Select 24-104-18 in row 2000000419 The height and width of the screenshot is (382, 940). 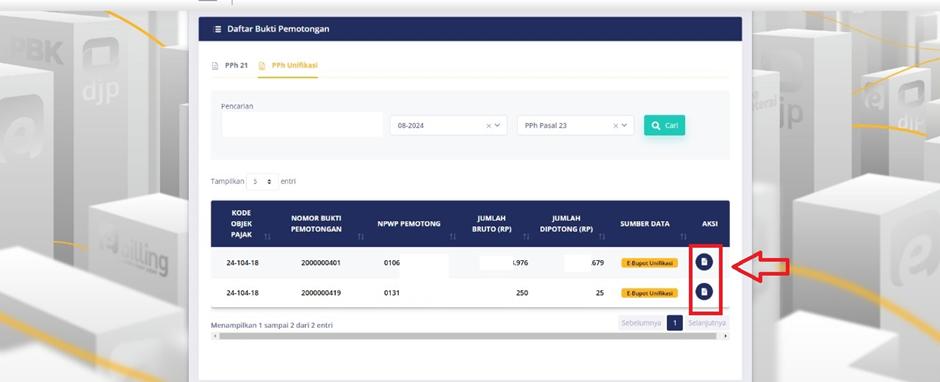(x=243, y=293)
